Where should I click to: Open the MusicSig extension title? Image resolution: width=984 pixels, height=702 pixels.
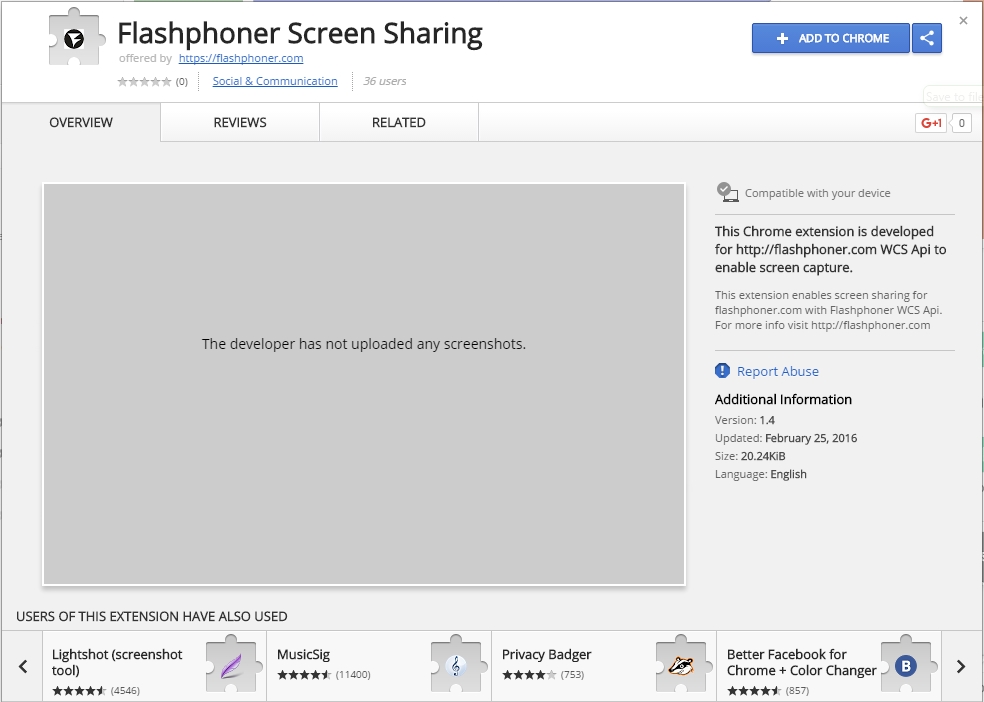coord(303,654)
